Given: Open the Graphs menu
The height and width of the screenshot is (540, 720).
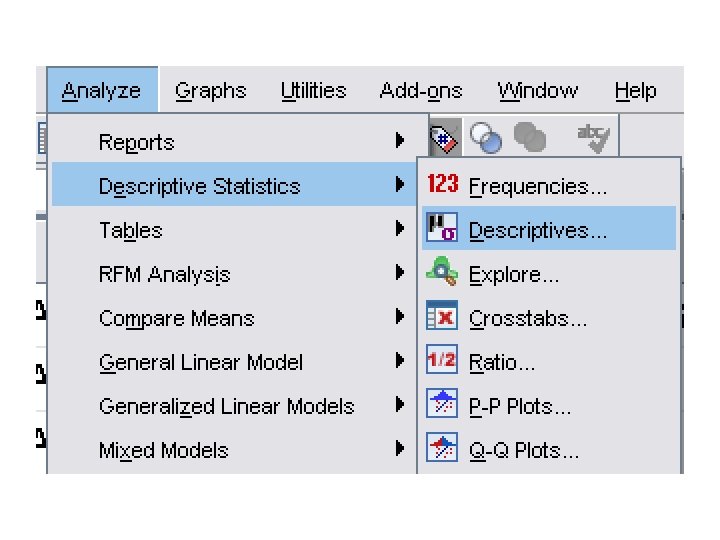Looking at the screenshot, I should tap(210, 91).
